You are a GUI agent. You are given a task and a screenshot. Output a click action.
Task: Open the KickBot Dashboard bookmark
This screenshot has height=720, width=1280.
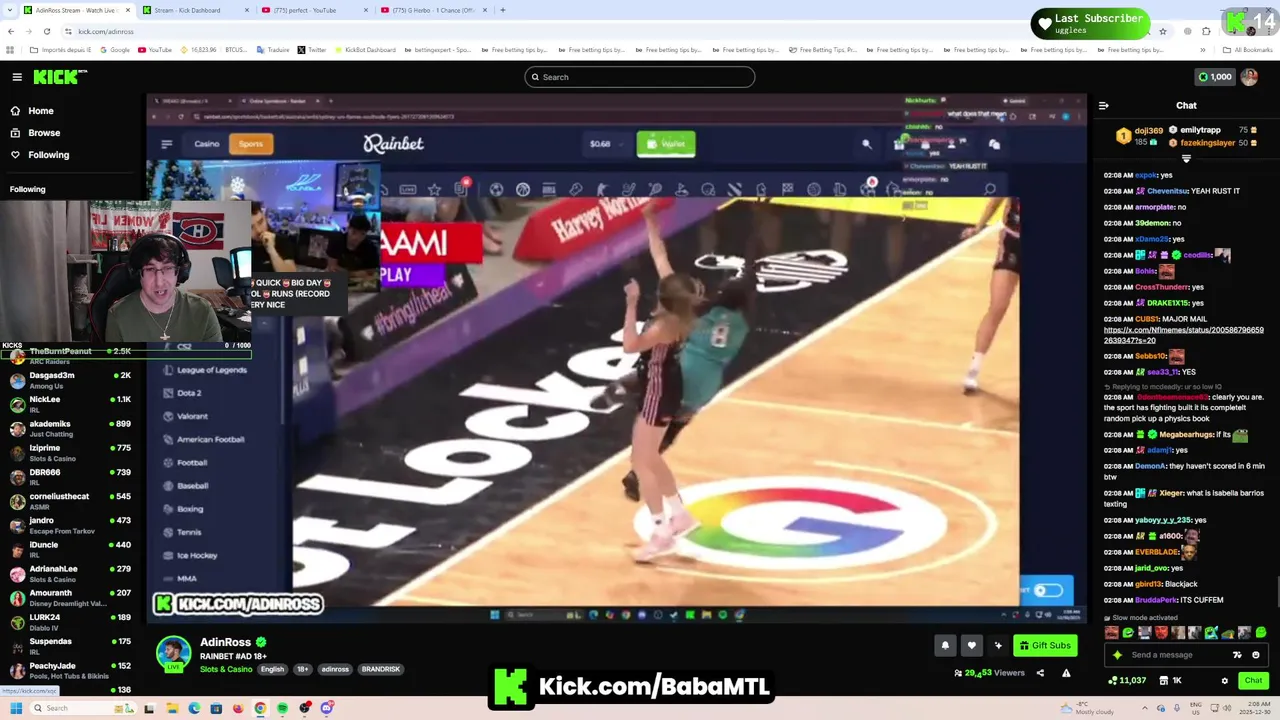(365, 50)
